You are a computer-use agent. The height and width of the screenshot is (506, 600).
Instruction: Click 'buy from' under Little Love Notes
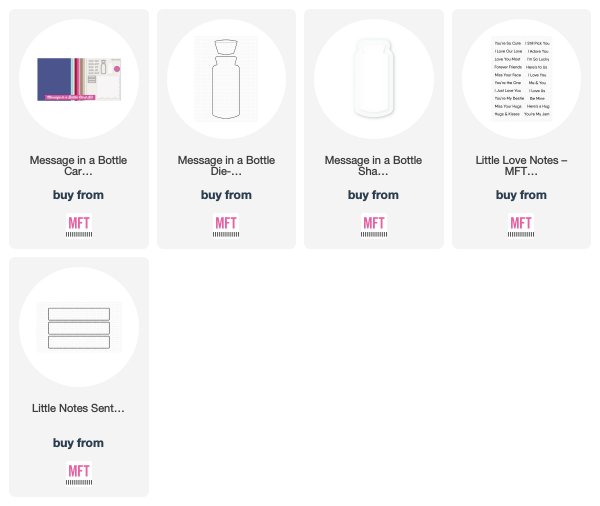click(521, 195)
